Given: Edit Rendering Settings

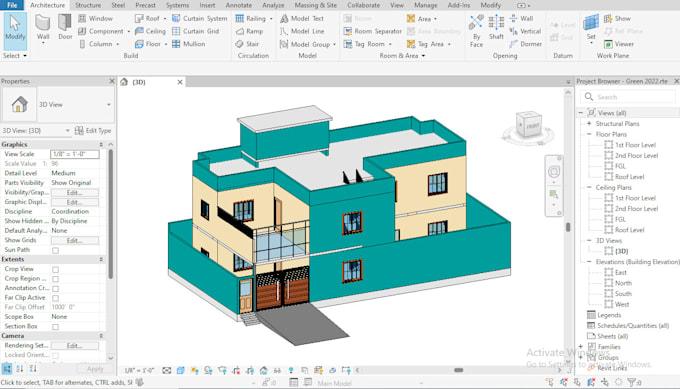Looking at the screenshot, I should coord(75,346).
